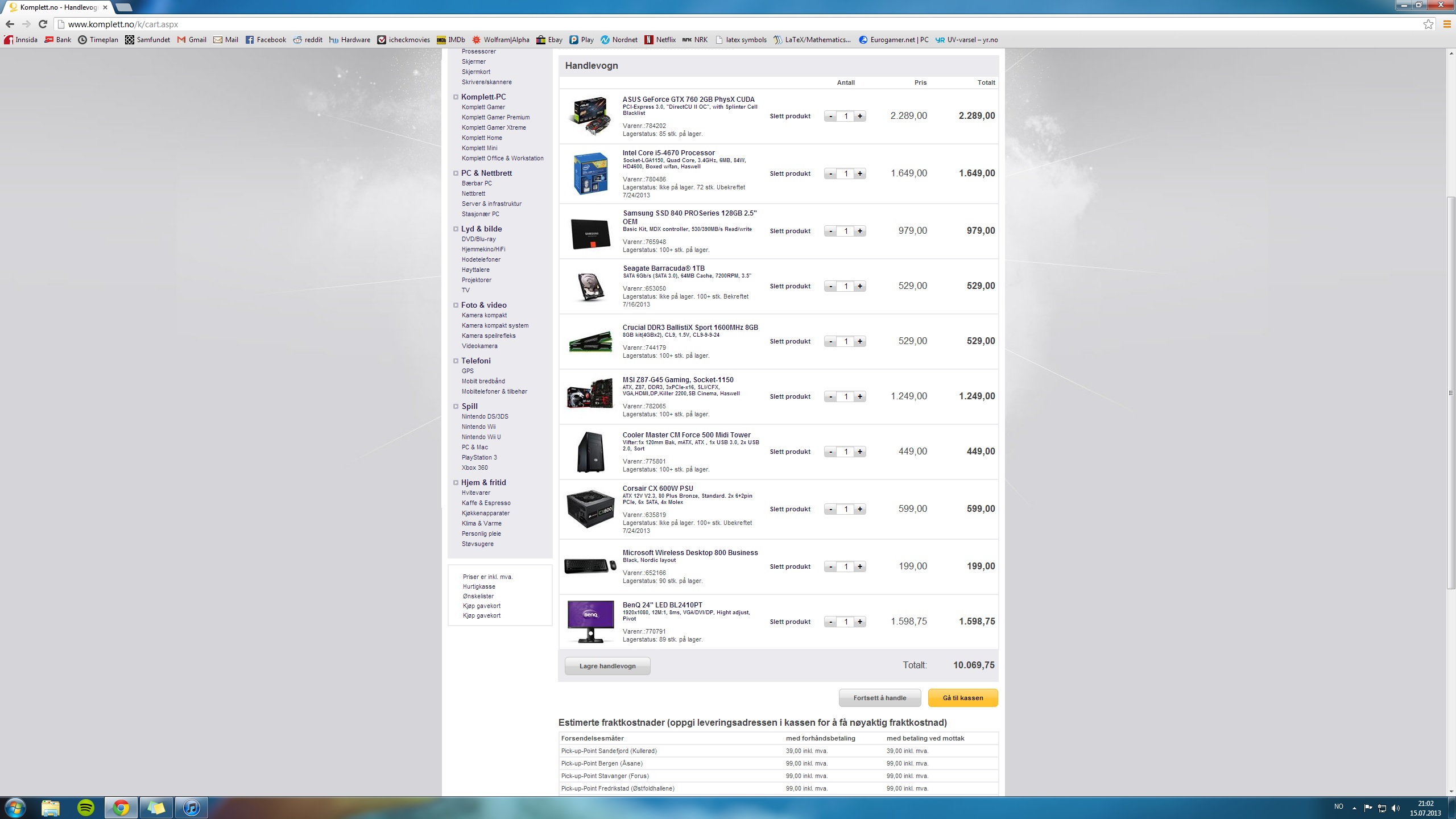Open Bærbar PC category
The width and height of the screenshot is (1456, 819).
pyautogui.click(x=477, y=183)
